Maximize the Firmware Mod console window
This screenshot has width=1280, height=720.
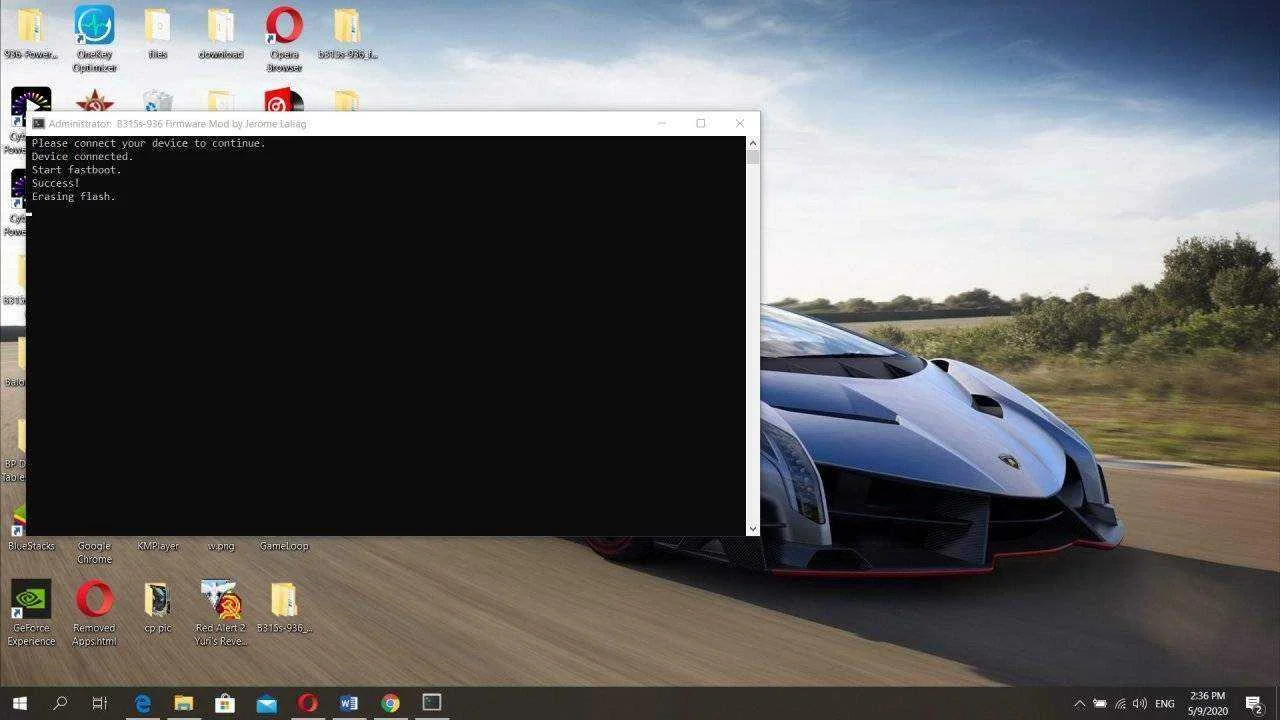pos(700,123)
